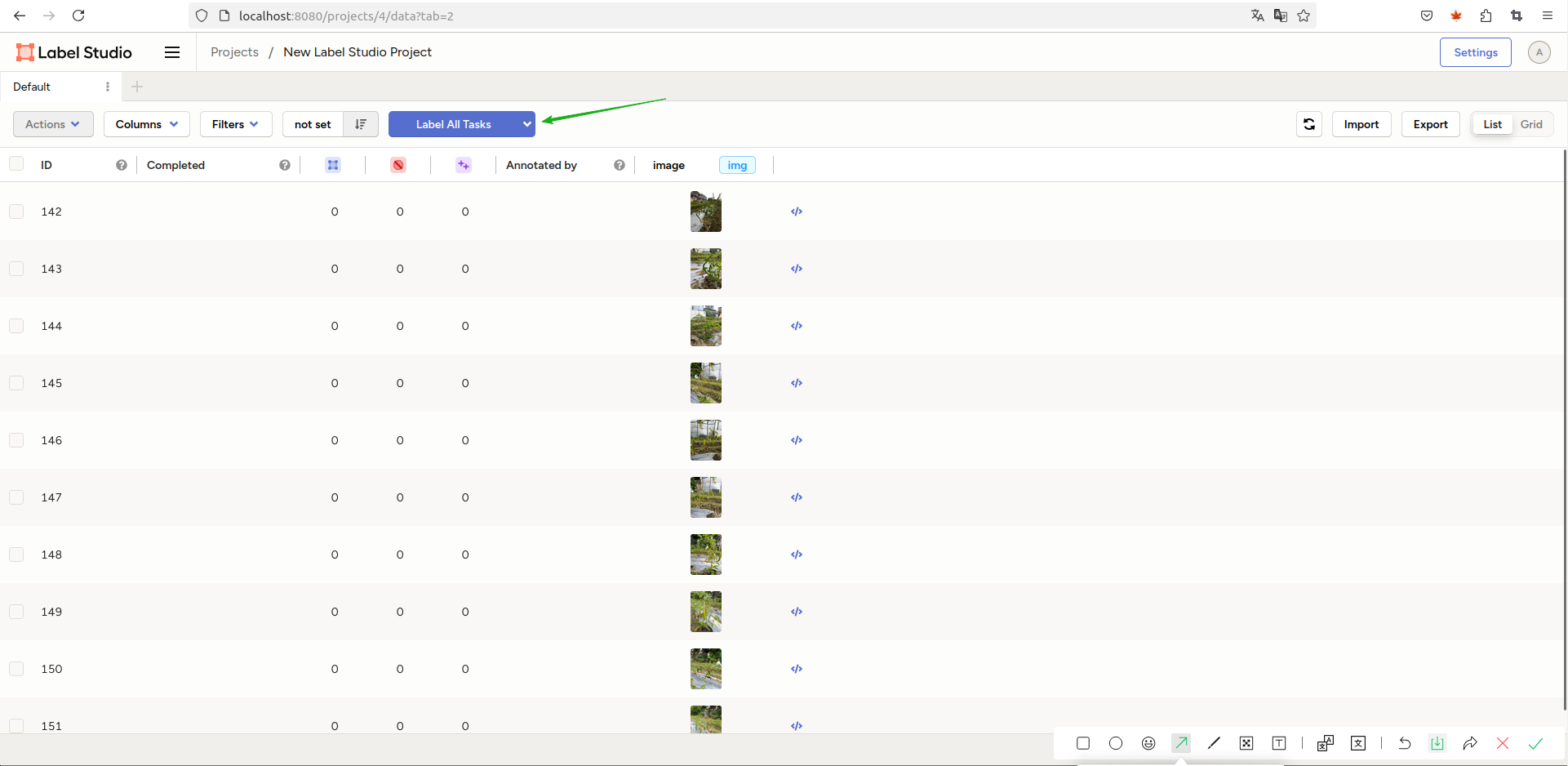The height and width of the screenshot is (766, 1568).
Task: Add a new tab with plus button
Action: [137, 87]
